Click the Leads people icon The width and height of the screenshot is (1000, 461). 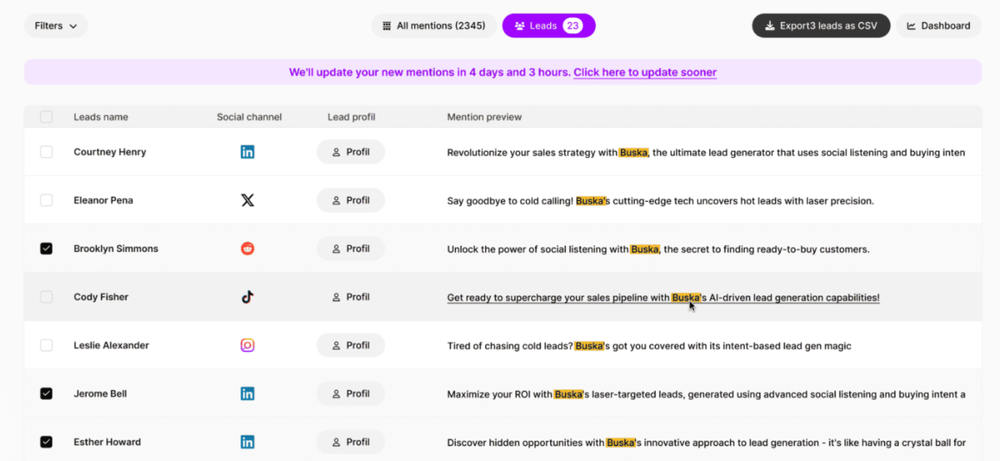click(520, 26)
